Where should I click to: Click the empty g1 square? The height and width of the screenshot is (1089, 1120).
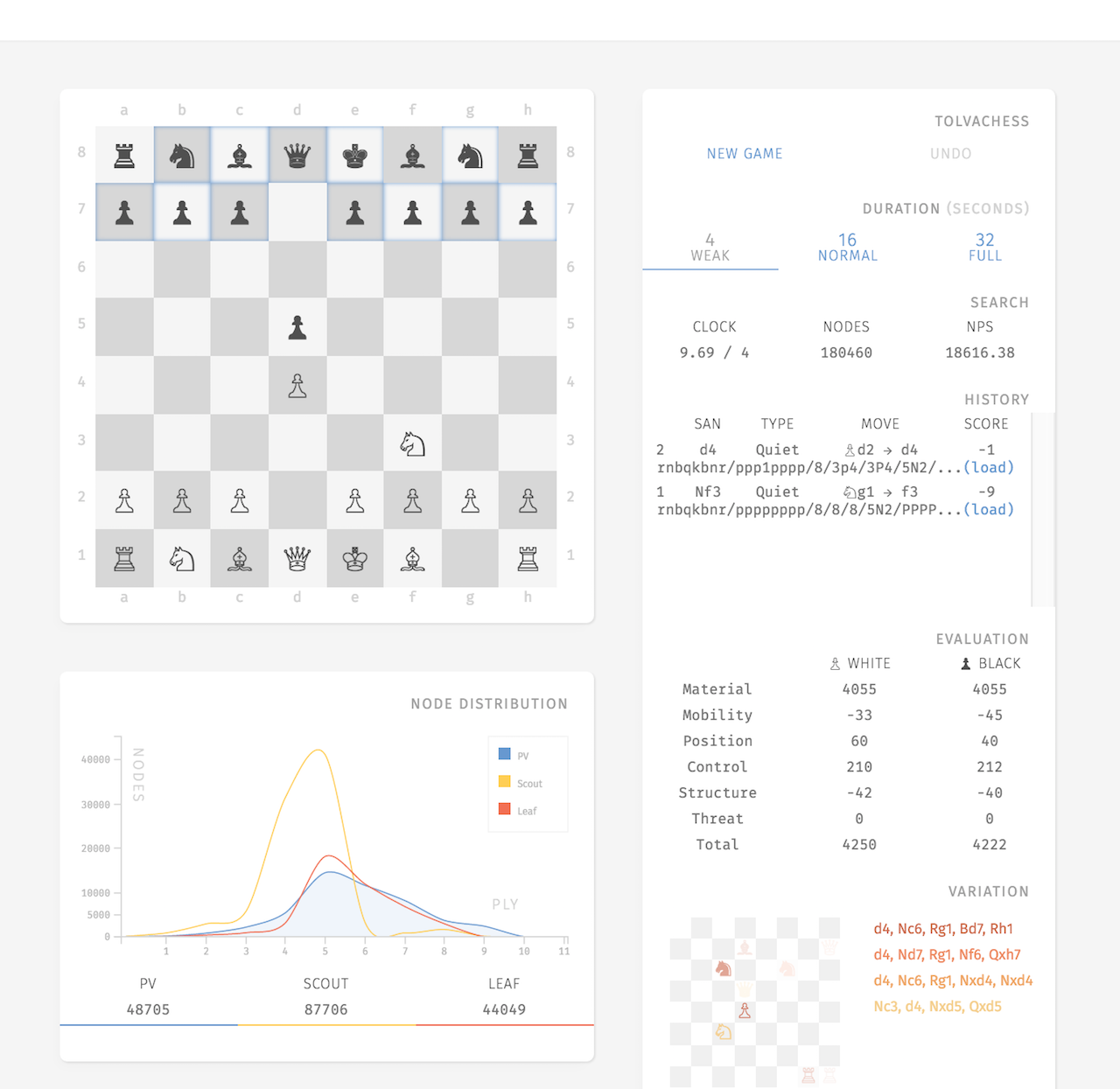pos(471,558)
